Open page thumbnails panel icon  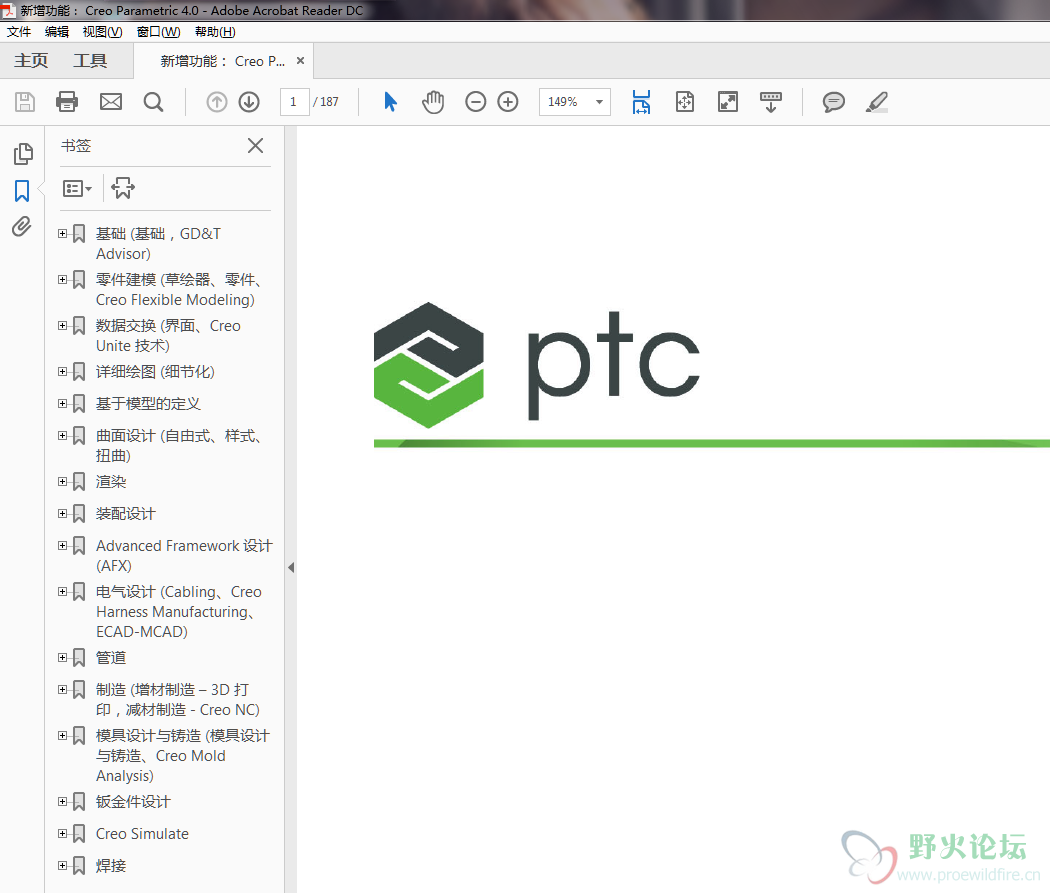tap(23, 153)
